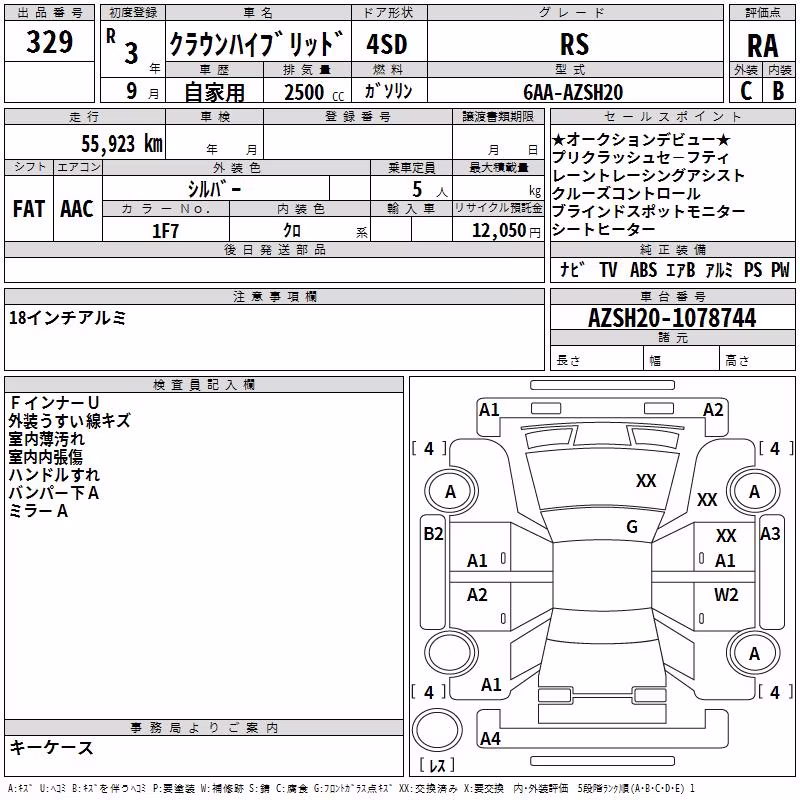The image size is (800, 800).
Task: Click the TV equipment label
Action: 608,269
